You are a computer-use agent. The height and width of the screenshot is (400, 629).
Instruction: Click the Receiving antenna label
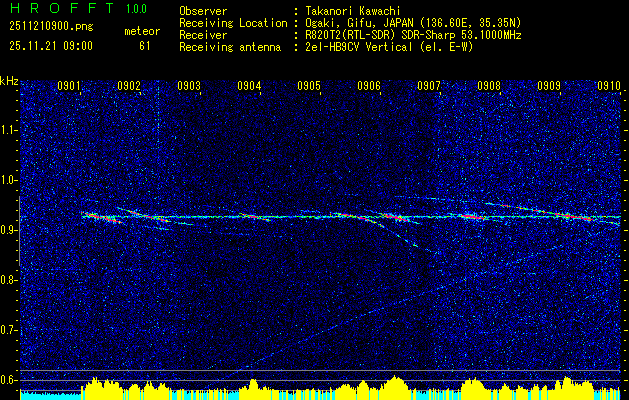tap(230, 47)
